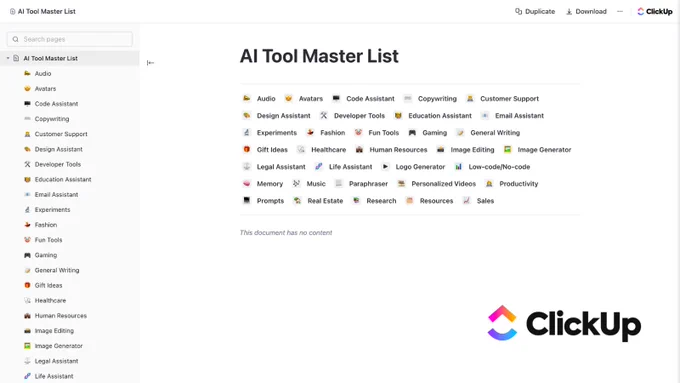Open Copywriting page in sidebar

(52, 119)
